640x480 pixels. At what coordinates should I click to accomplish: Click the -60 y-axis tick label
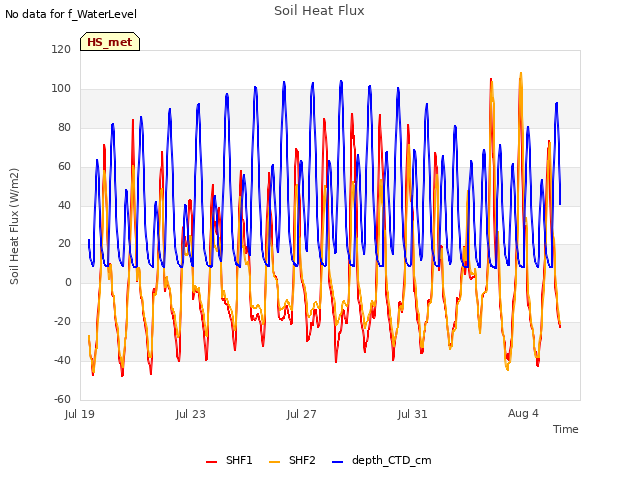[x=62, y=399]
